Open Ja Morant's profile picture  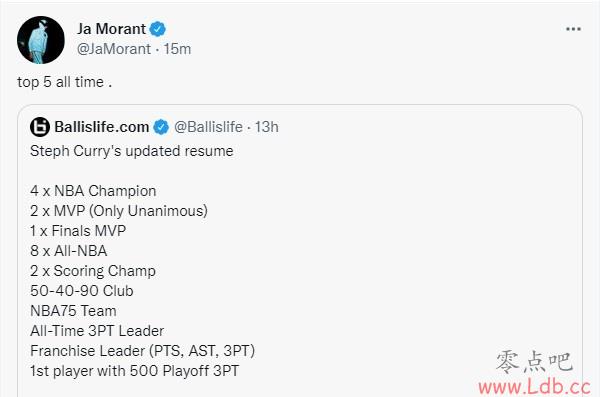pyautogui.click(x=41, y=40)
